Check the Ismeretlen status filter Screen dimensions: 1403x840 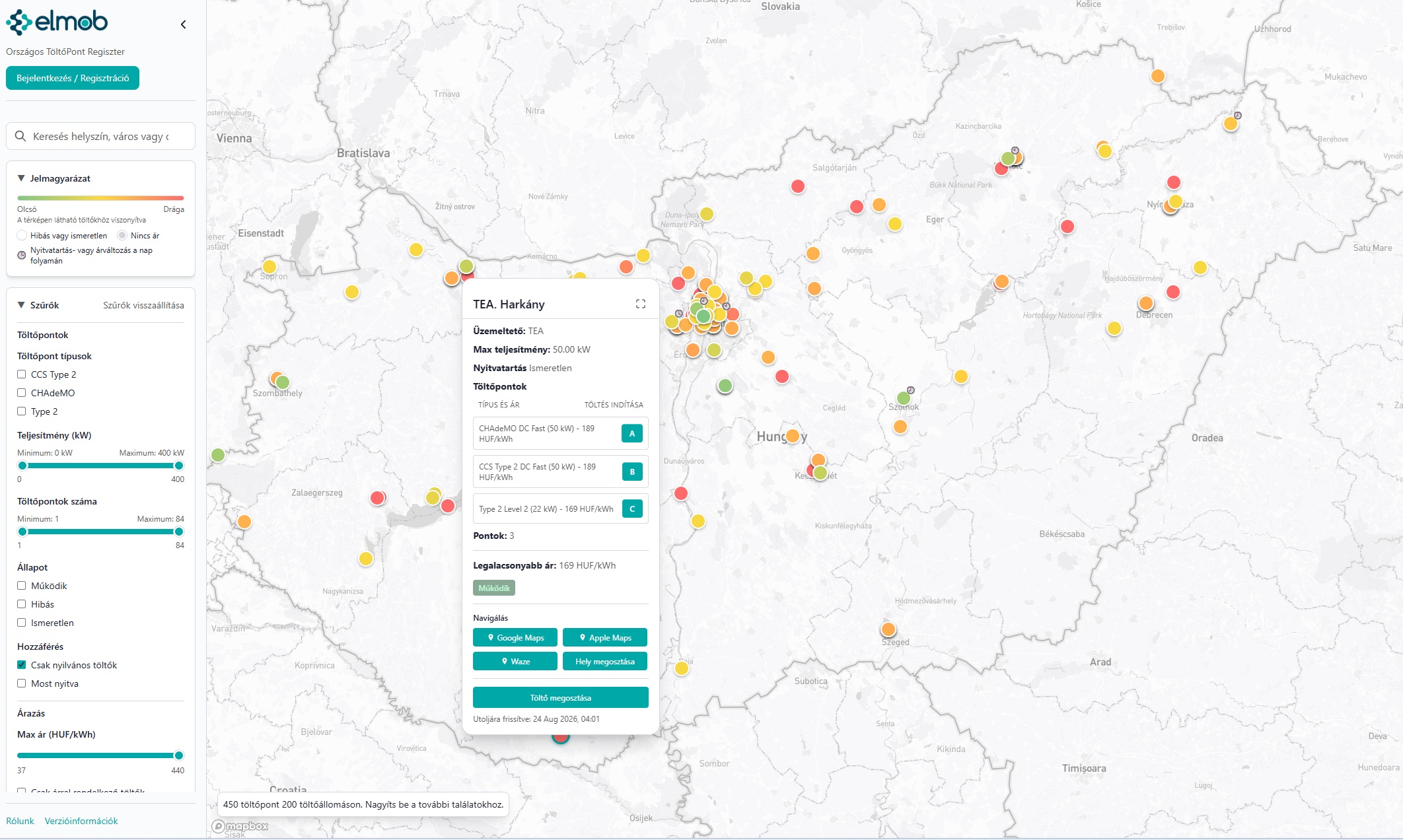(22, 623)
